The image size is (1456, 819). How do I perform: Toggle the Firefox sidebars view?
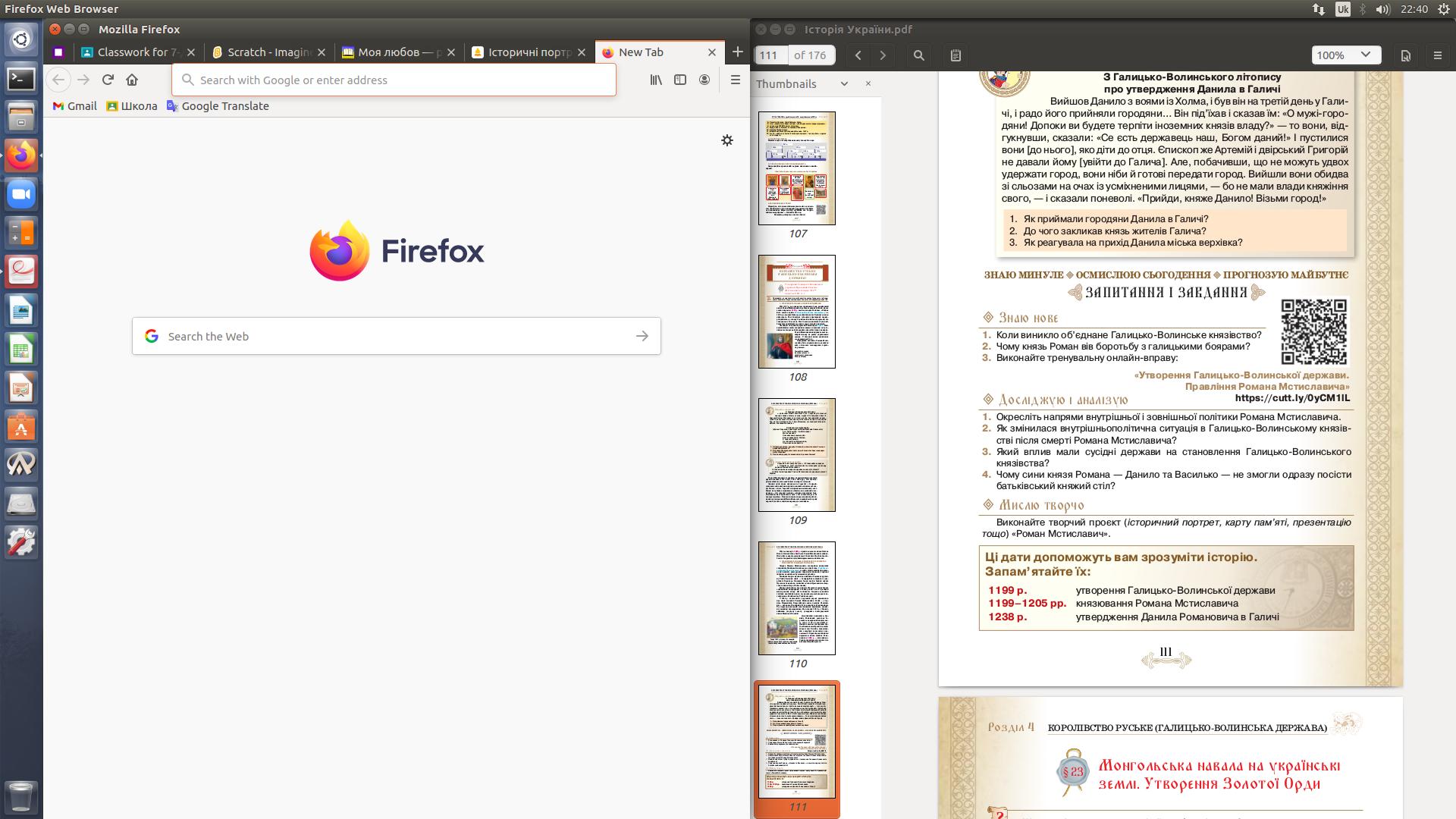pyautogui.click(x=680, y=80)
